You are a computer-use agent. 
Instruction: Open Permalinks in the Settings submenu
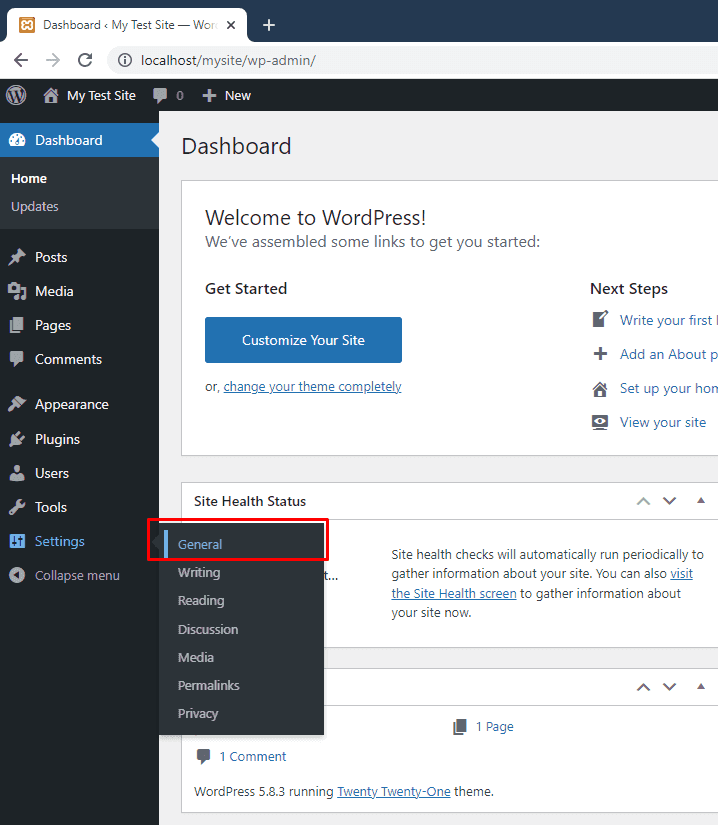coord(208,685)
